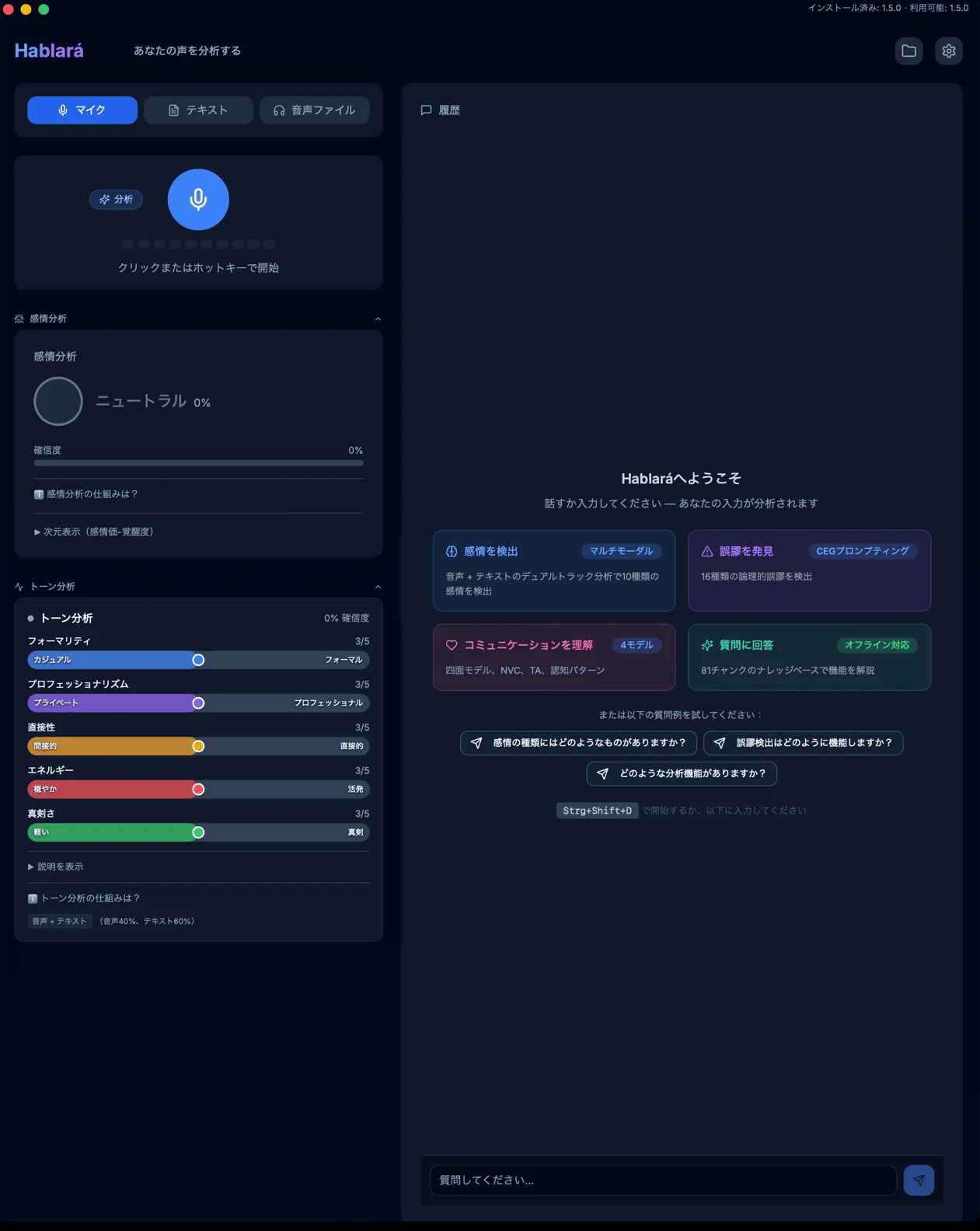Switch to the テキスト input tab
Image resolution: width=980 pixels, height=1231 pixels.
(x=198, y=110)
